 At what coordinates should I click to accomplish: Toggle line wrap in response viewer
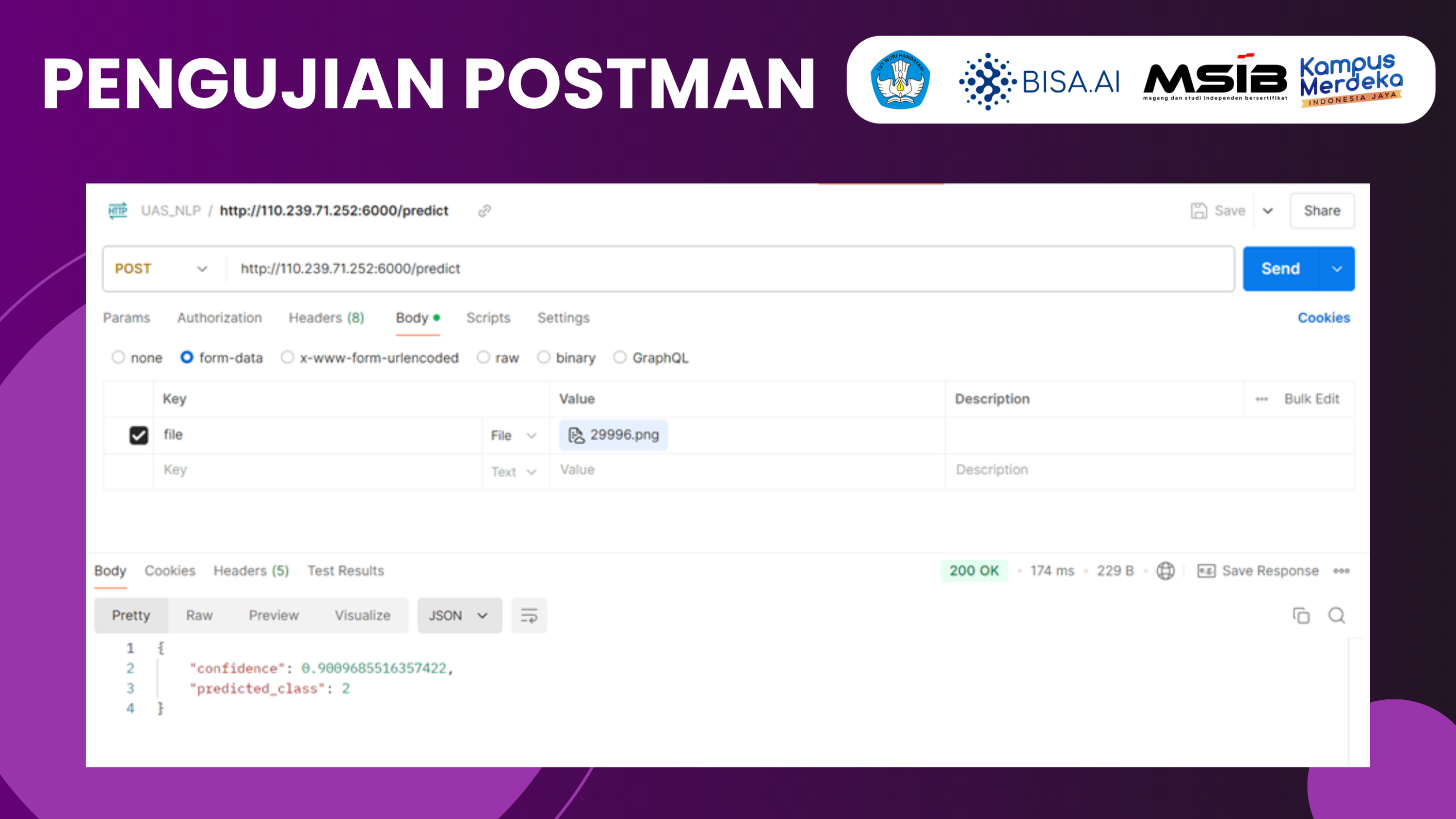tap(529, 616)
